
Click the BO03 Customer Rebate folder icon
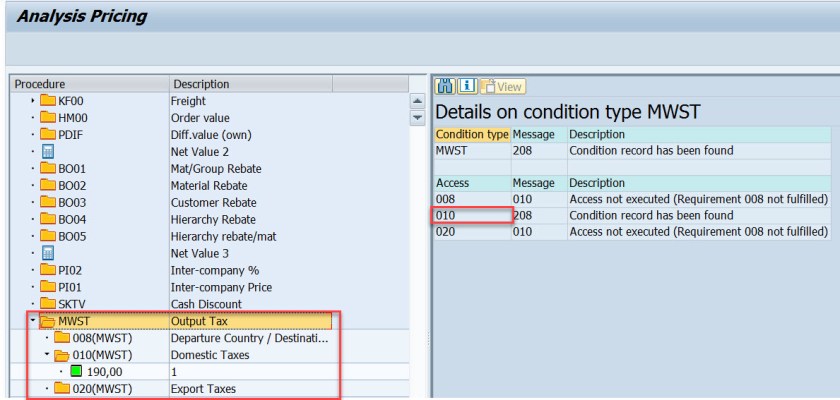click(48, 203)
